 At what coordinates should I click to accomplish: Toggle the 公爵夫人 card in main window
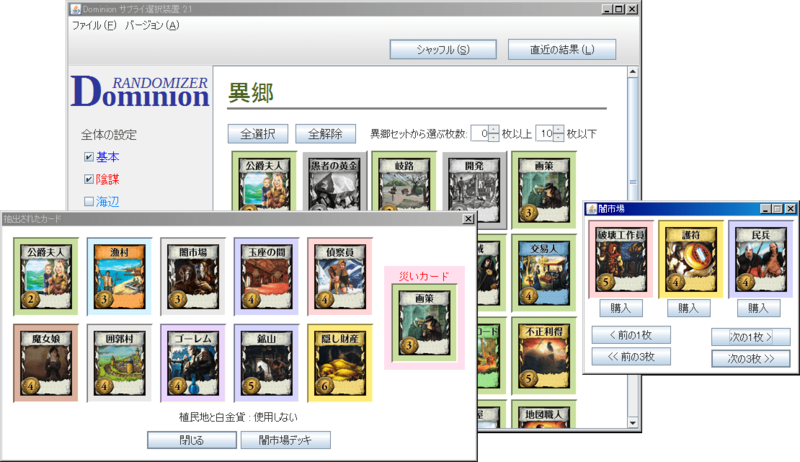(264, 182)
